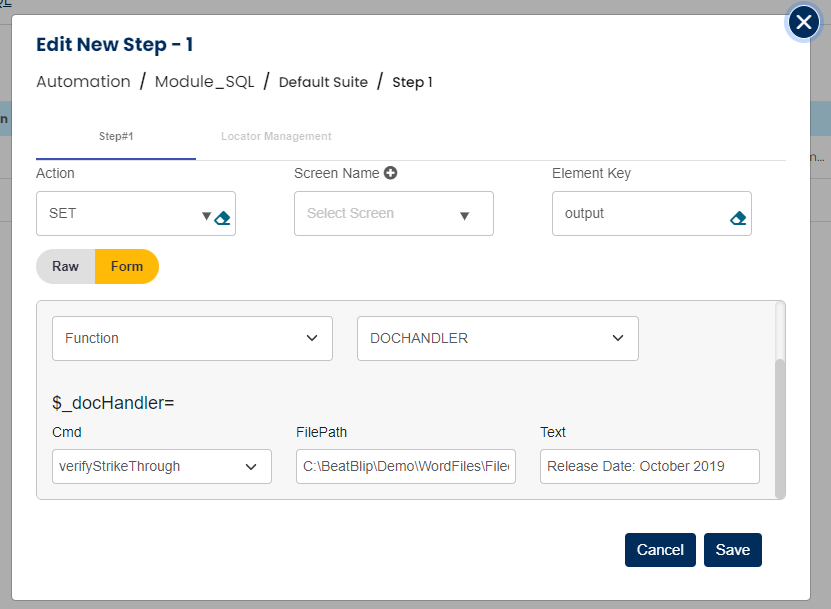Click into the FilePath input field

405,466
